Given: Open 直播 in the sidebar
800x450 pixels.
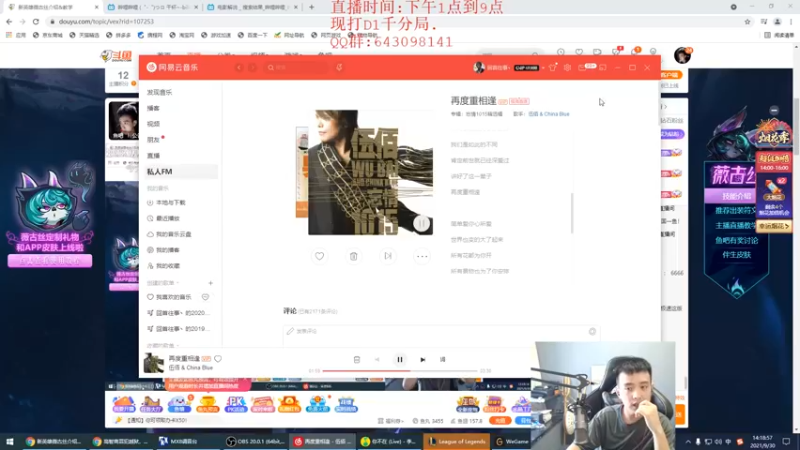Looking at the screenshot, I should click(153, 156).
